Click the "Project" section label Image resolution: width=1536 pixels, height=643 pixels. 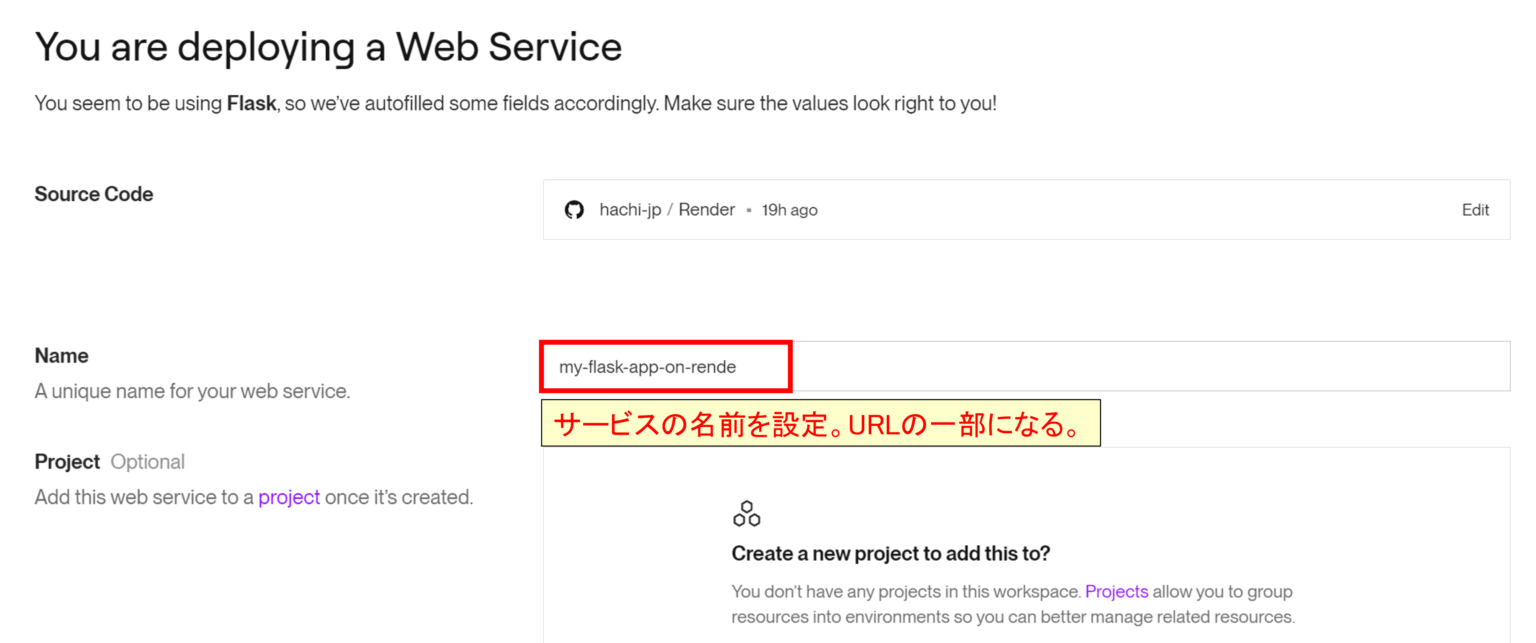click(x=67, y=462)
